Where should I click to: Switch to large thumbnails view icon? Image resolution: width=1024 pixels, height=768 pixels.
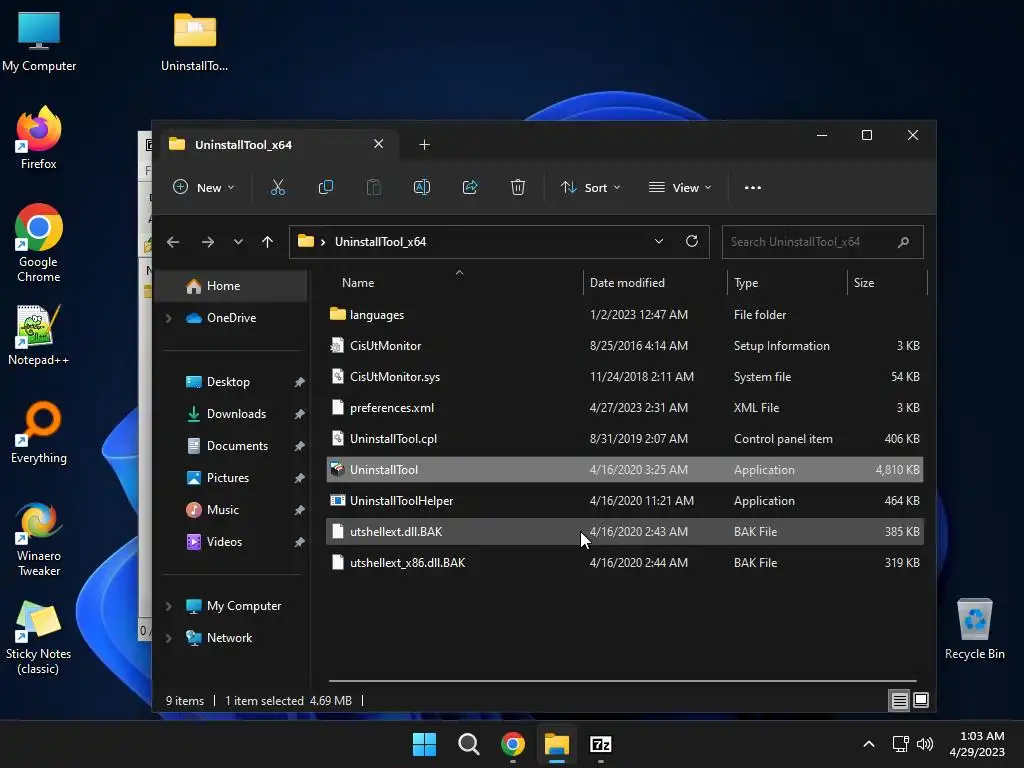coord(921,700)
